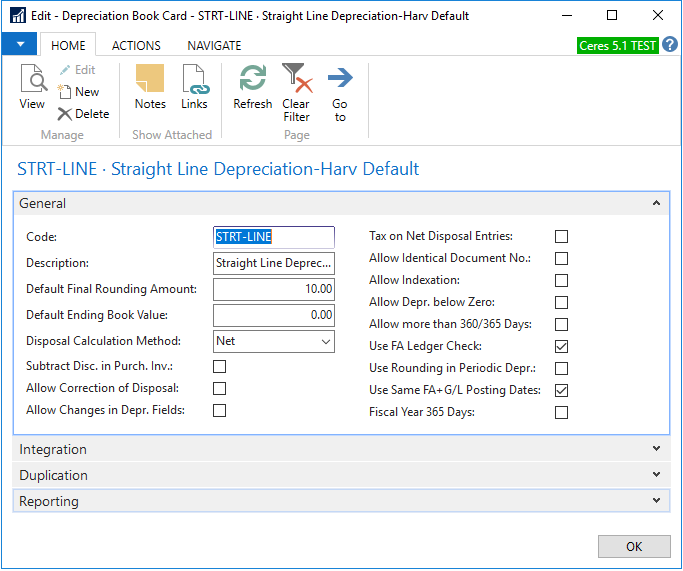Screen dimensions: 683x571
Task: Clear Filter on the page
Action: point(296,91)
